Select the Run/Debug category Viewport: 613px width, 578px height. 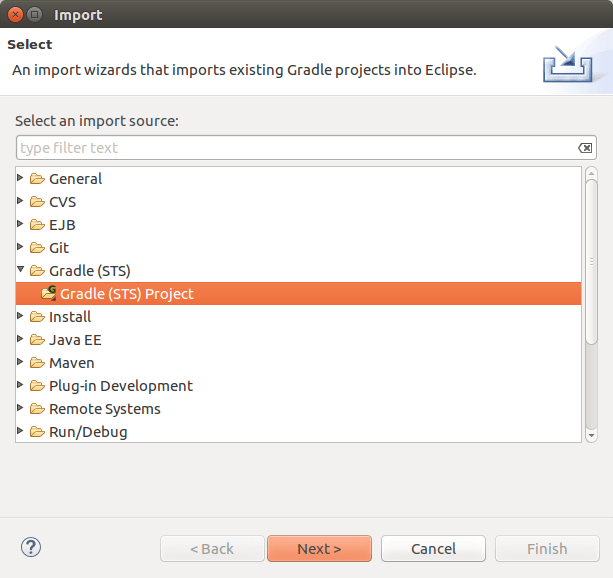(88, 432)
